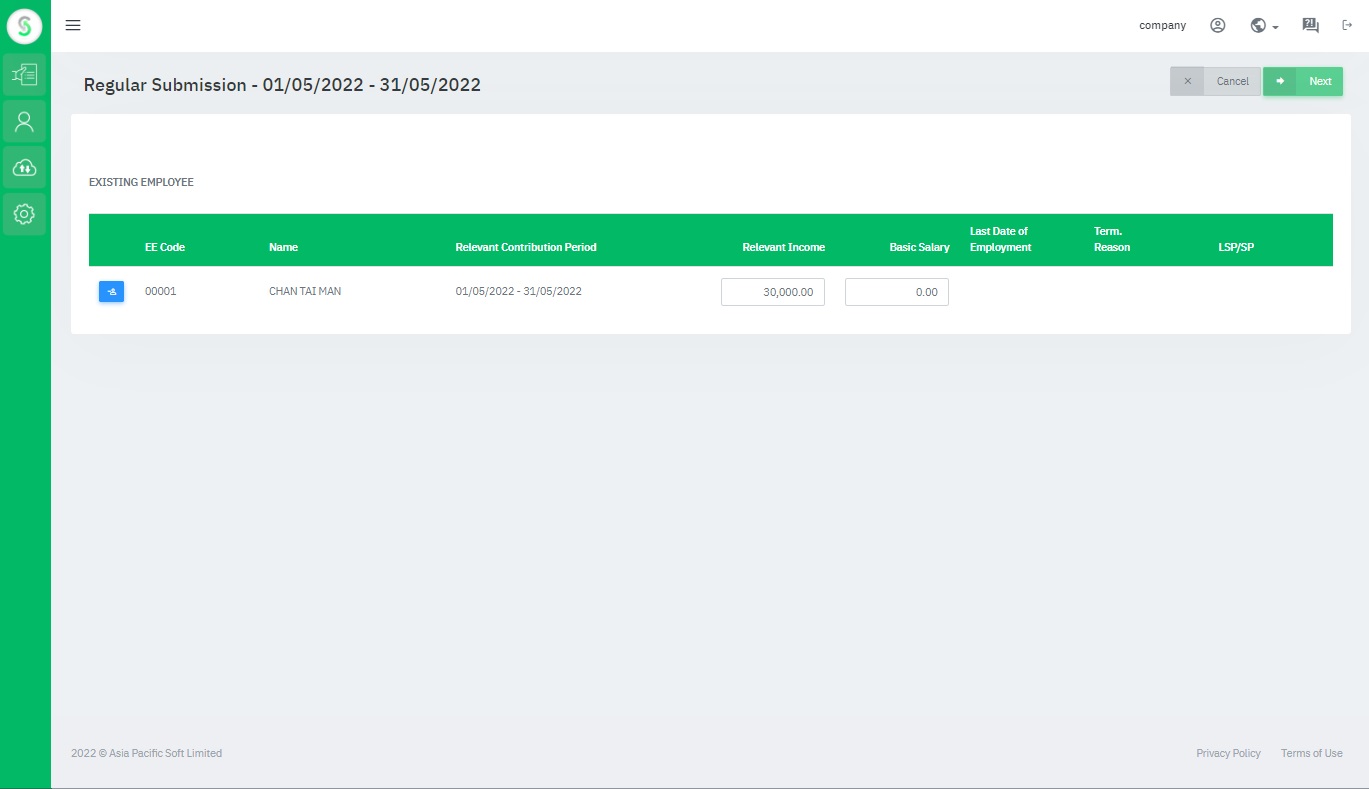
Task: Click the Regular Submission page title
Action: pyautogui.click(x=282, y=85)
